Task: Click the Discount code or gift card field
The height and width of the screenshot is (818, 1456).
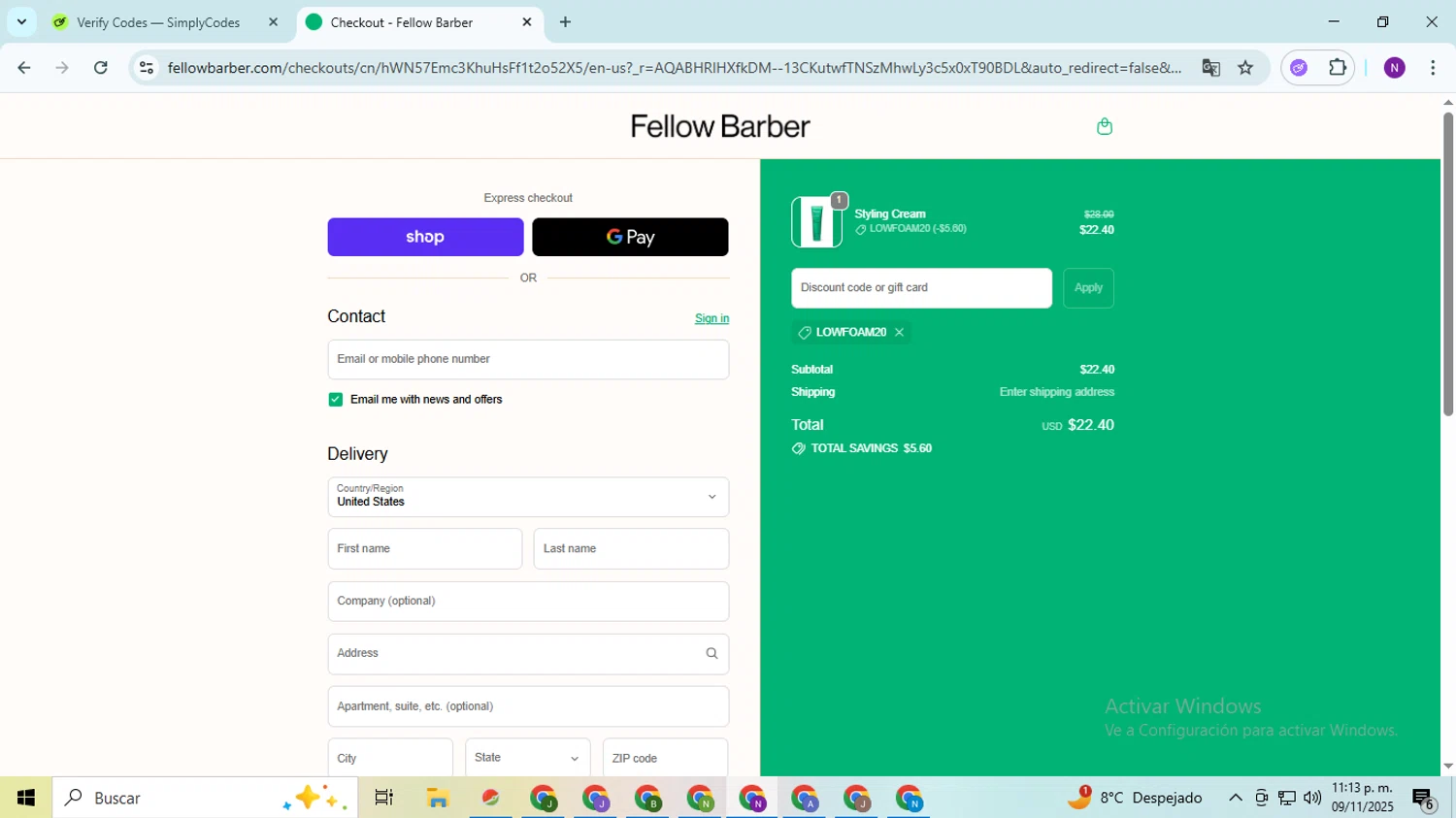Action: click(921, 288)
